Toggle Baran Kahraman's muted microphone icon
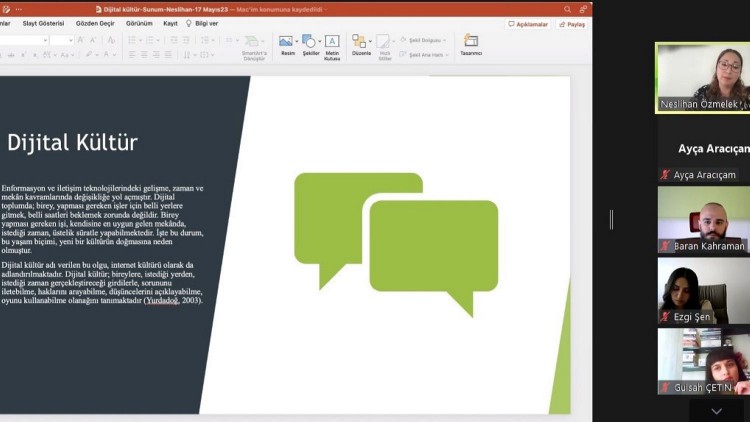The height and width of the screenshot is (422, 750). (x=665, y=246)
